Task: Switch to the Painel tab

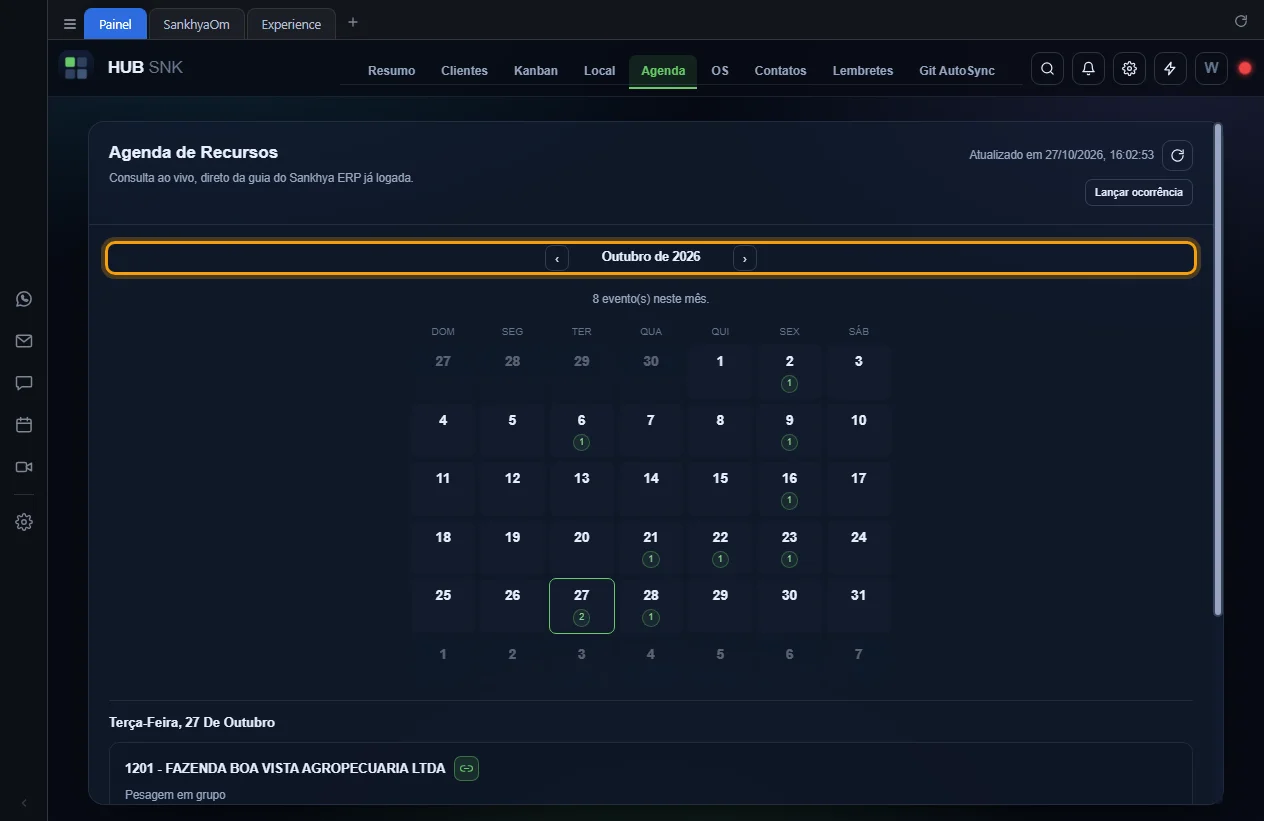Action: pyautogui.click(x=115, y=24)
